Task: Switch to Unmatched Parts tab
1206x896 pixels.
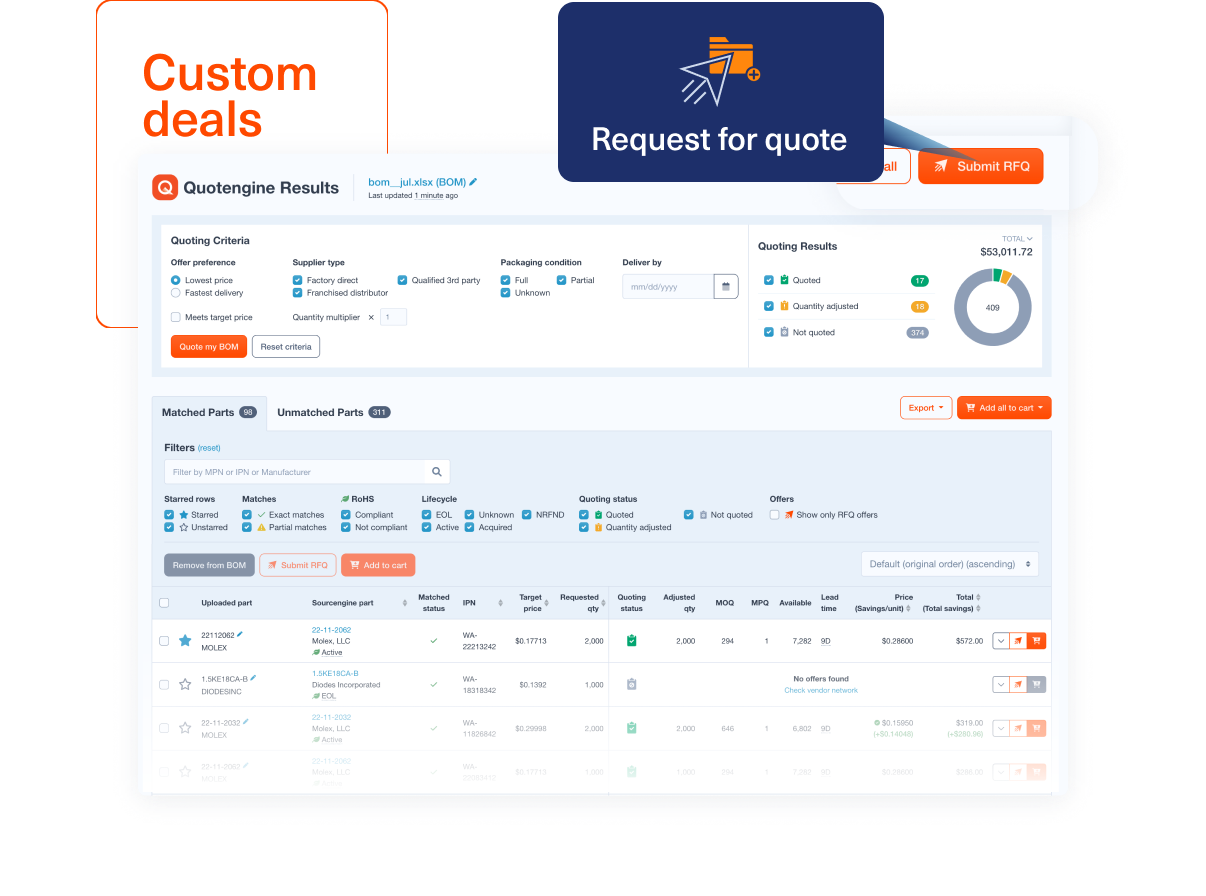Action: [x=333, y=412]
